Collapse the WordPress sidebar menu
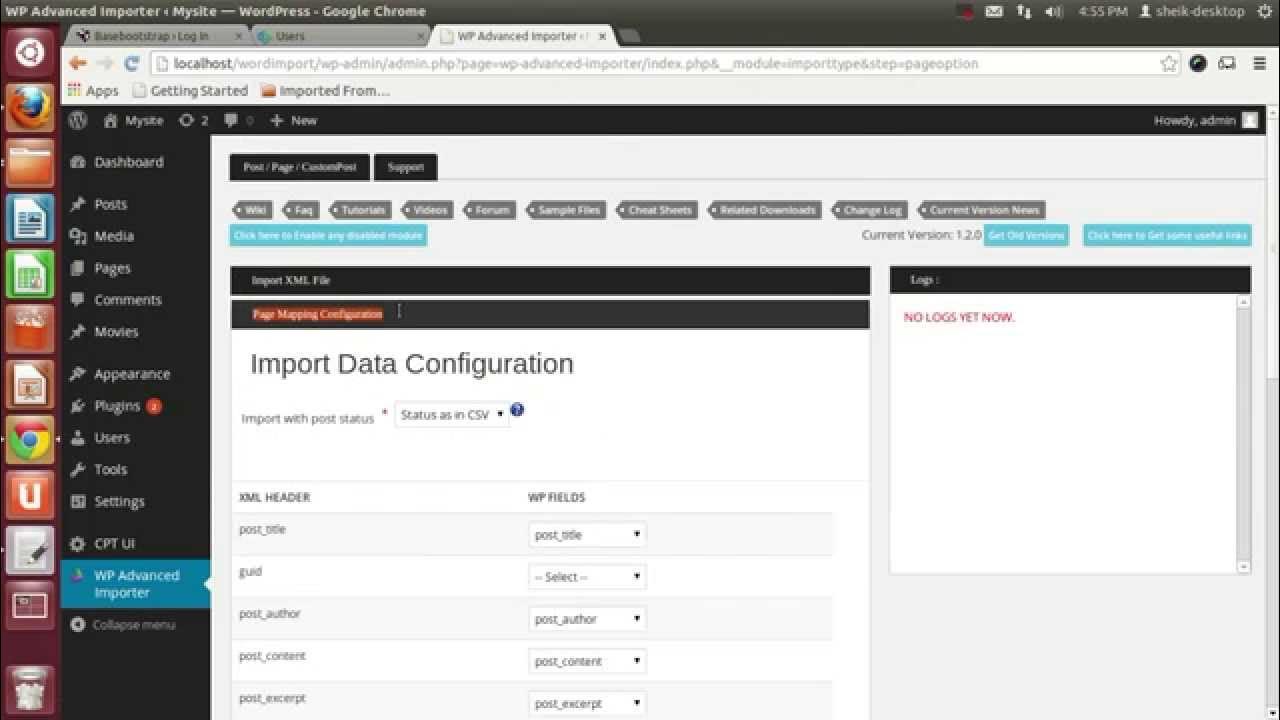The width and height of the screenshot is (1280, 720). click(x=122, y=625)
